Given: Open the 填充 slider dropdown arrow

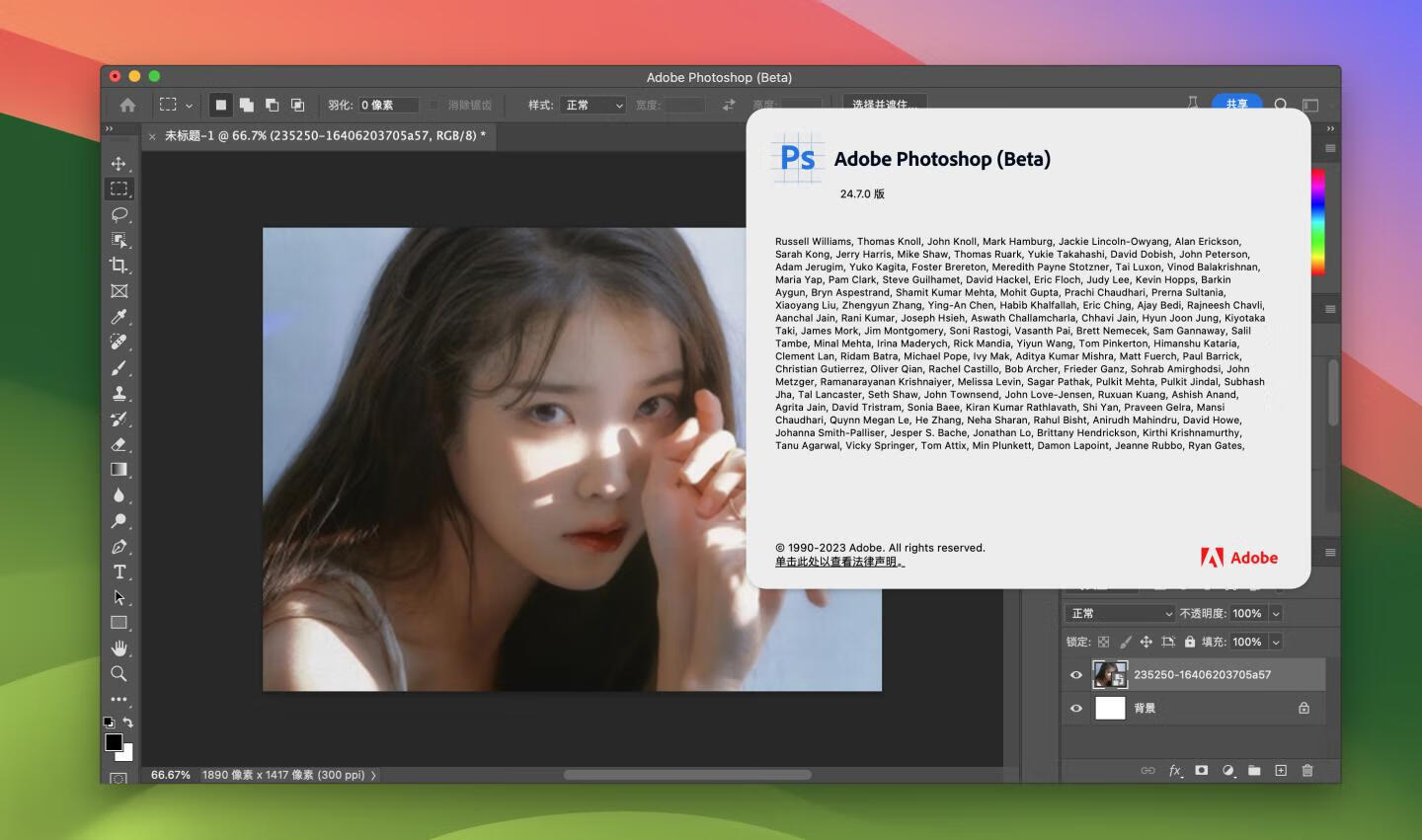Looking at the screenshot, I should tap(1276, 642).
